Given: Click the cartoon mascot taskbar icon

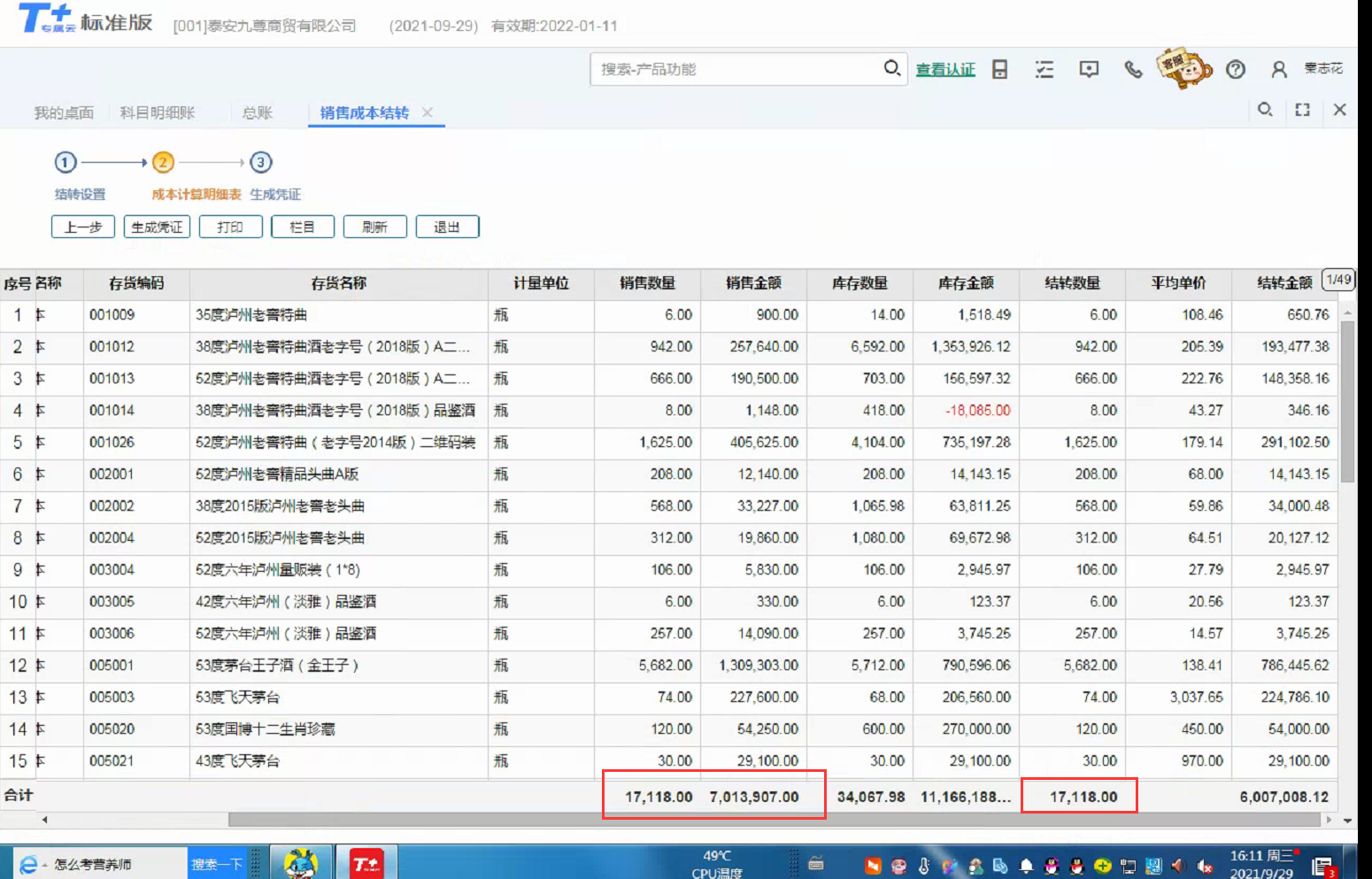Looking at the screenshot, I should tap(301, 863).
